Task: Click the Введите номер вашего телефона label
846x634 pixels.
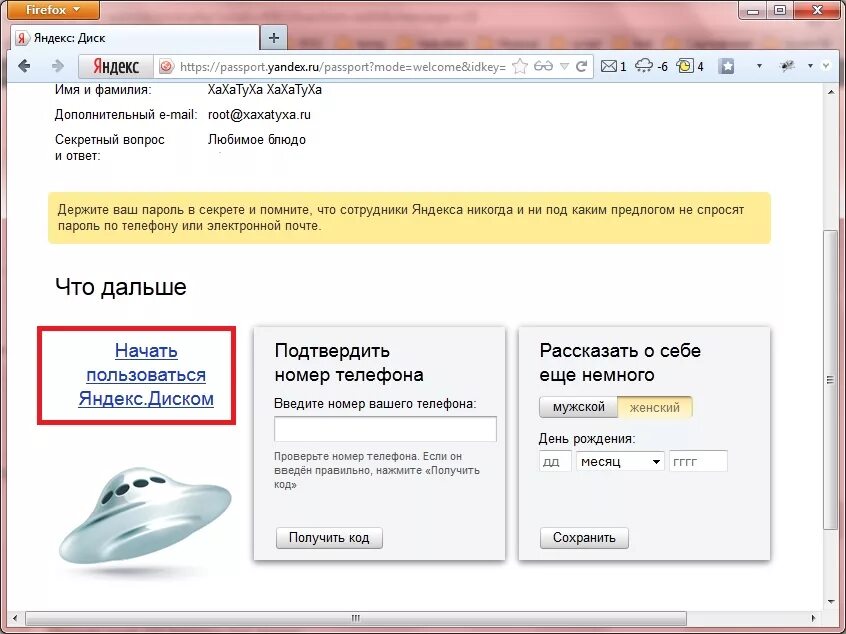Action: click(x=375, y=404)
